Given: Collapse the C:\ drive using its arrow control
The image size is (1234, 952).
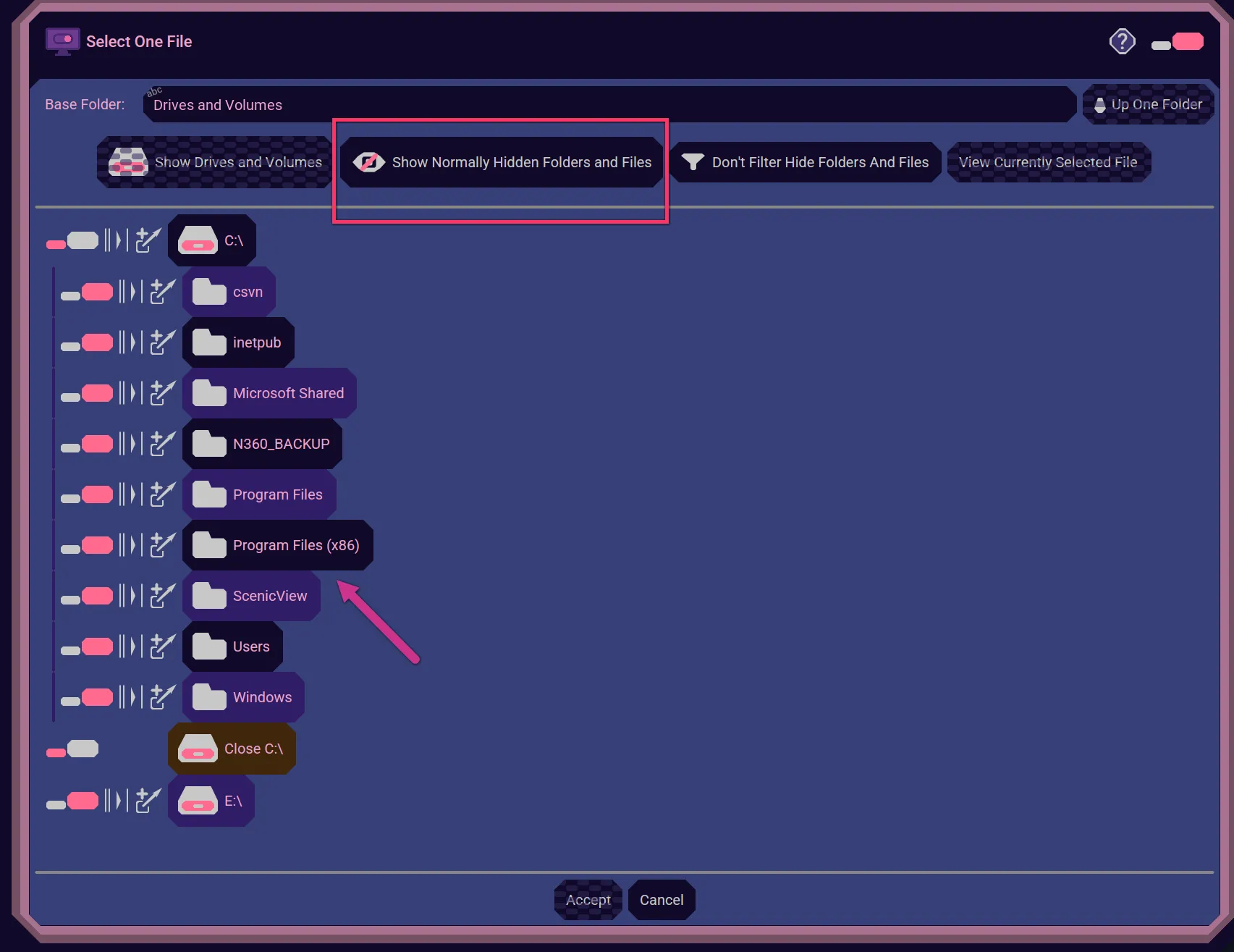Looking at the screenshot, I should click(117, 240).
